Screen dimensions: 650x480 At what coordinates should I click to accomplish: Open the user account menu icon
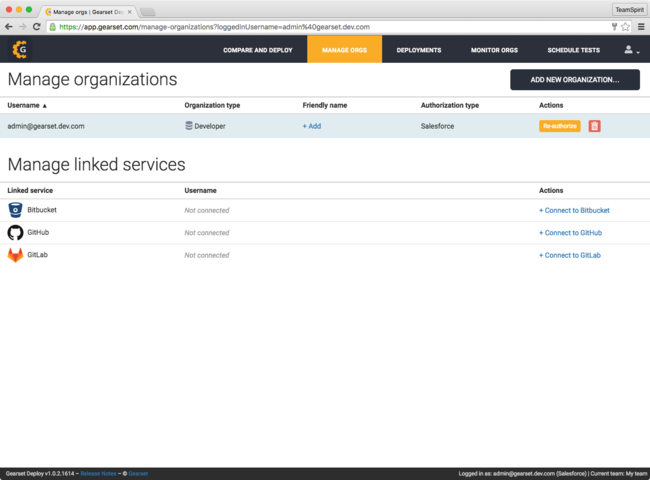[x=632, y=50]
